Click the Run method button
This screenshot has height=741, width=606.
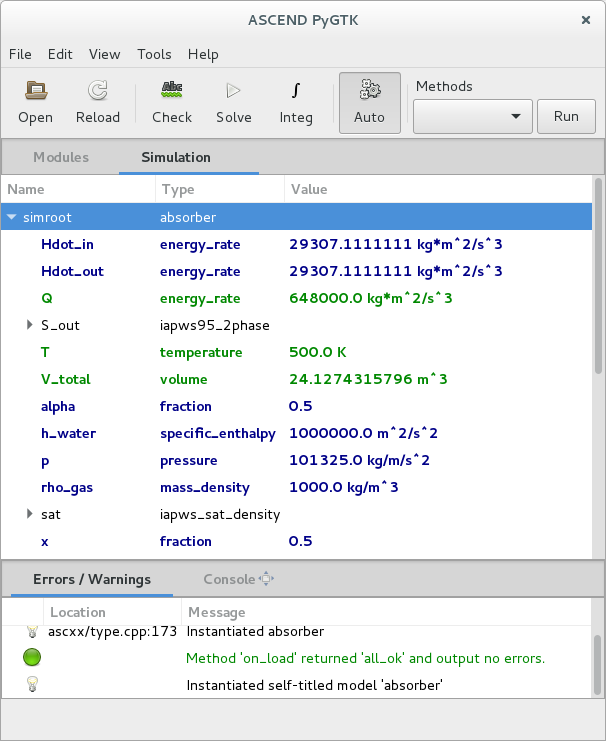pyautogui.click(x=566, y=116)
